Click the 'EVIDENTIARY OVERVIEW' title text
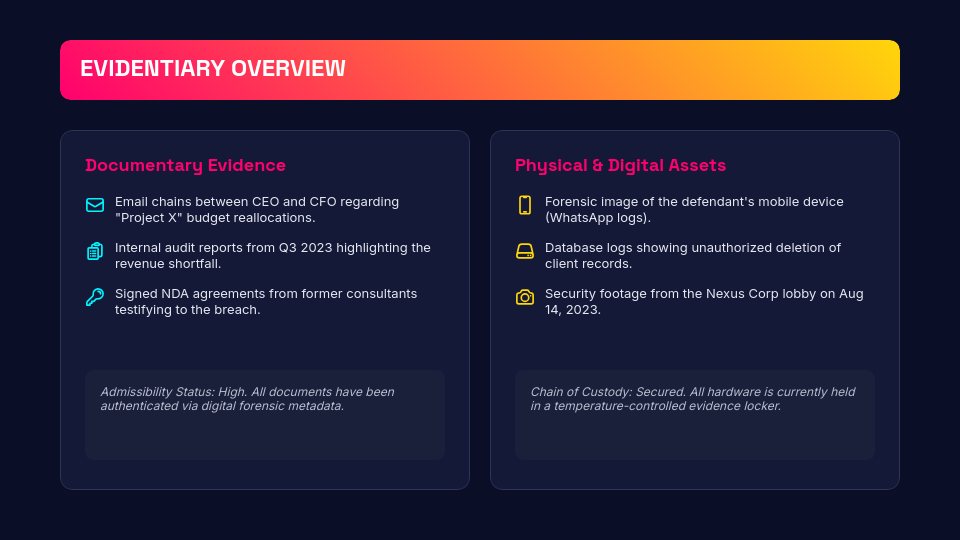The height and width of the screenshot is (540, 960). [x=213, y=69]
